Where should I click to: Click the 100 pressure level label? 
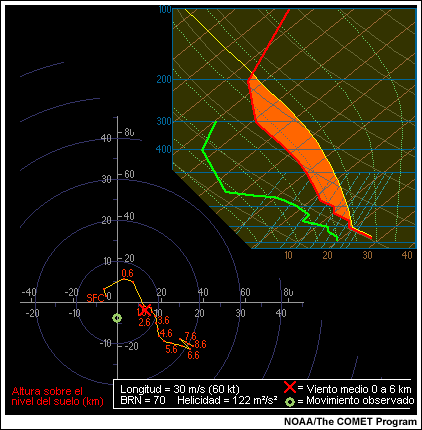(x=165, y=9)
